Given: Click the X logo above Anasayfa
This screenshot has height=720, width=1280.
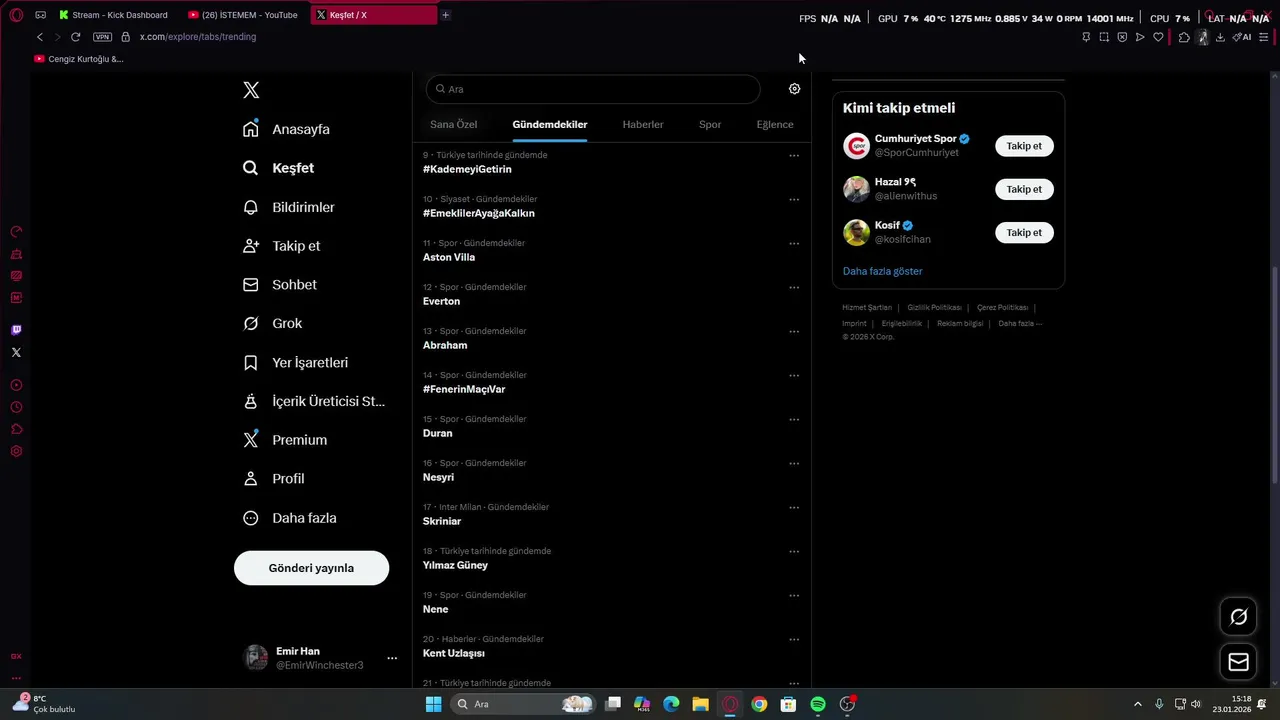Looking at the screenshot, I should pyautogui.click(x=251, y=90).
